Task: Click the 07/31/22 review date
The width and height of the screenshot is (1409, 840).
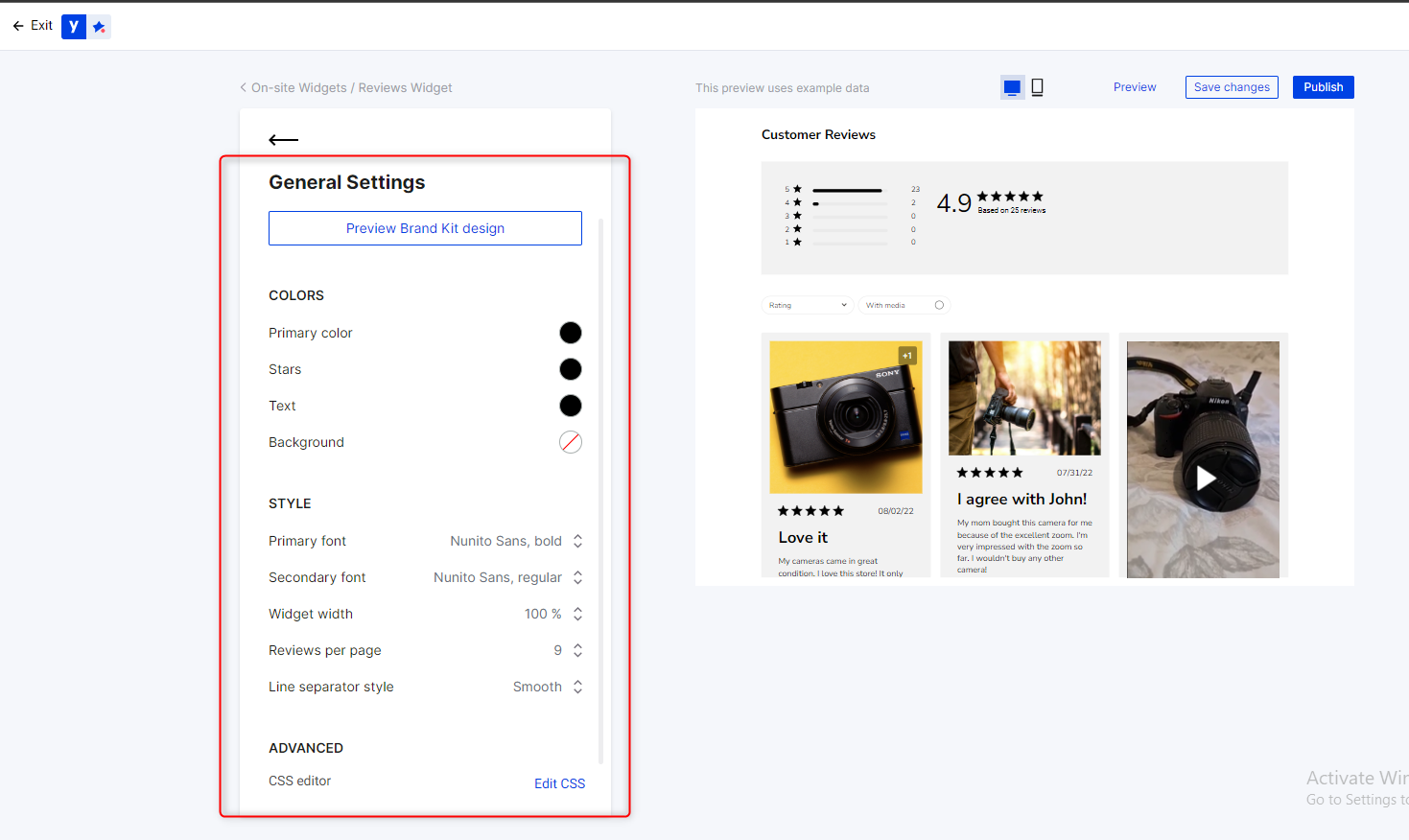Action: 1074,473
